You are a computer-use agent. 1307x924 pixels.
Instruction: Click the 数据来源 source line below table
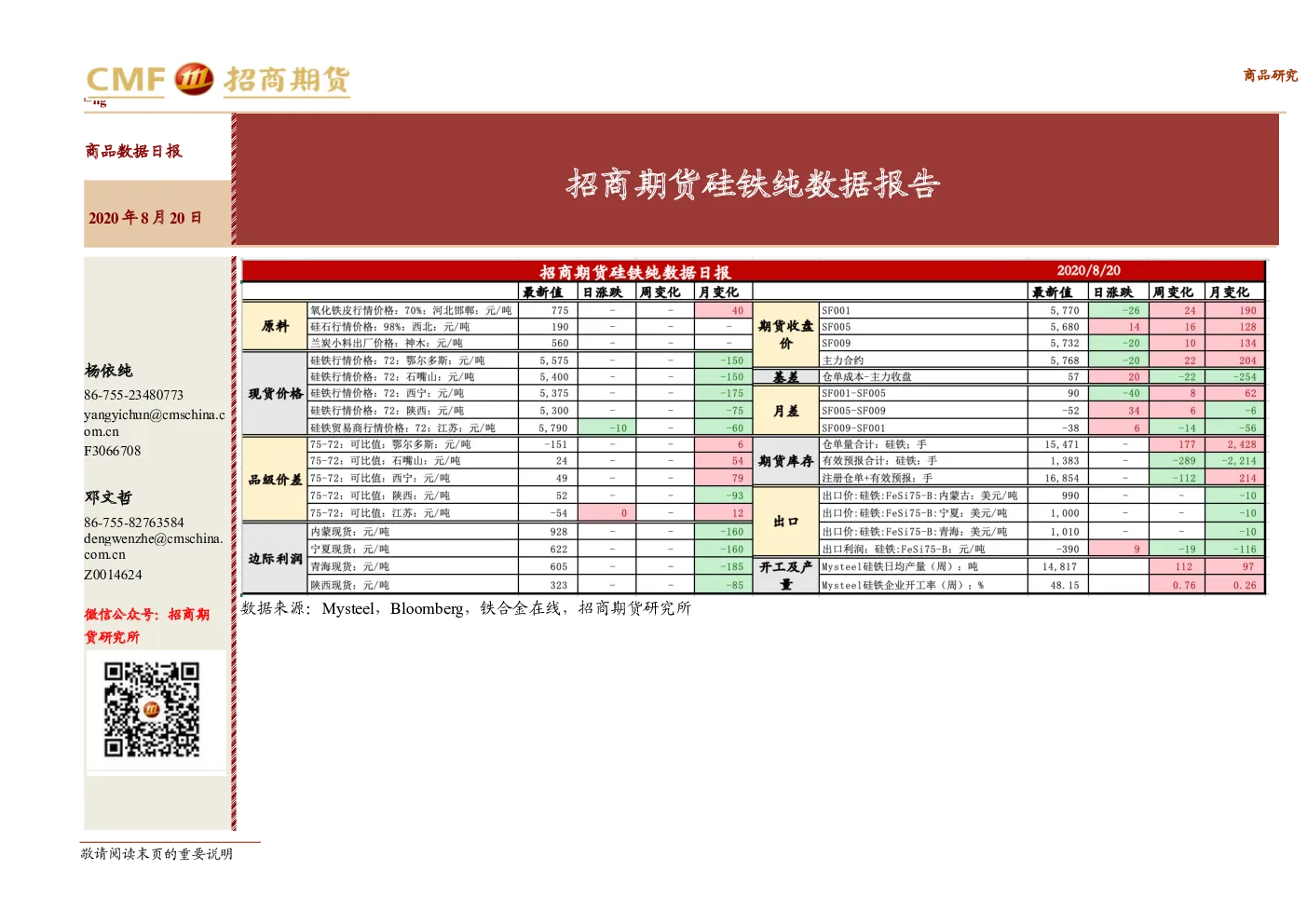click(466, 608)
